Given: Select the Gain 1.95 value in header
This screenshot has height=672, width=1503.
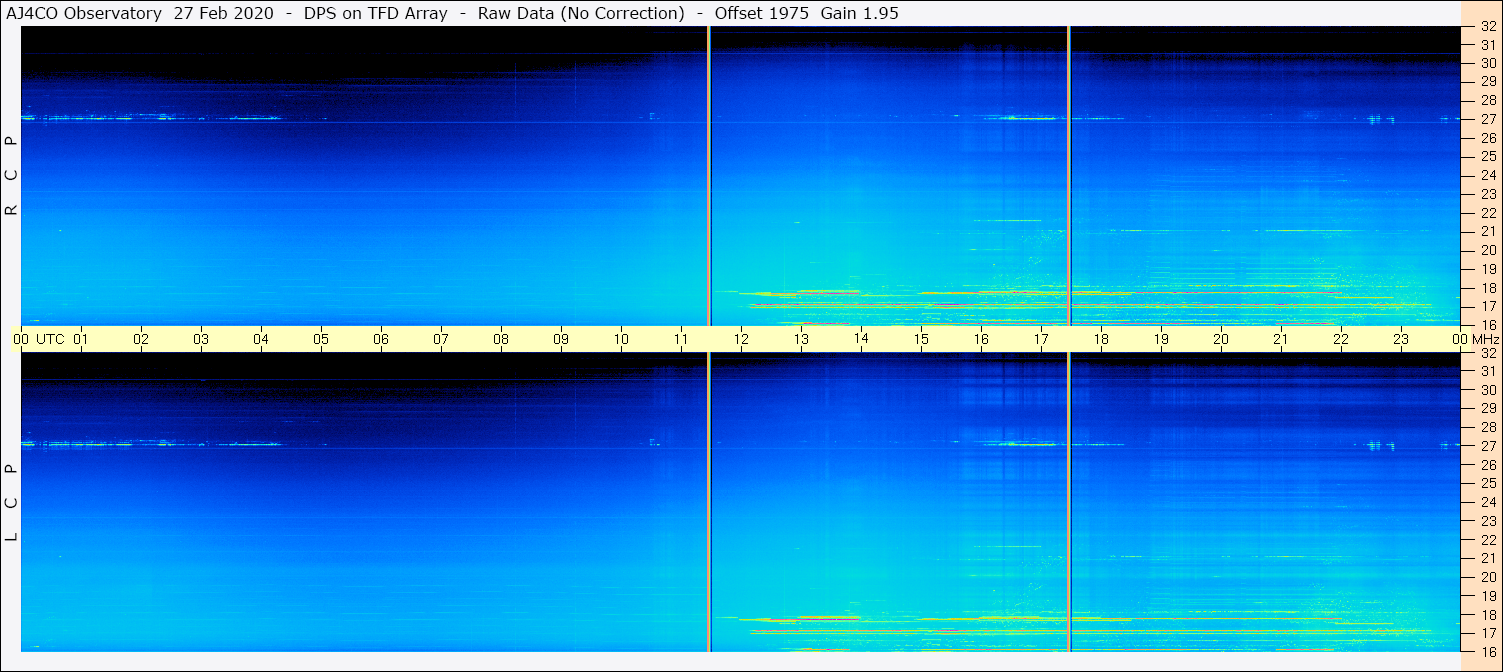Looking at the screenshot, I should [x=852, y=13].
